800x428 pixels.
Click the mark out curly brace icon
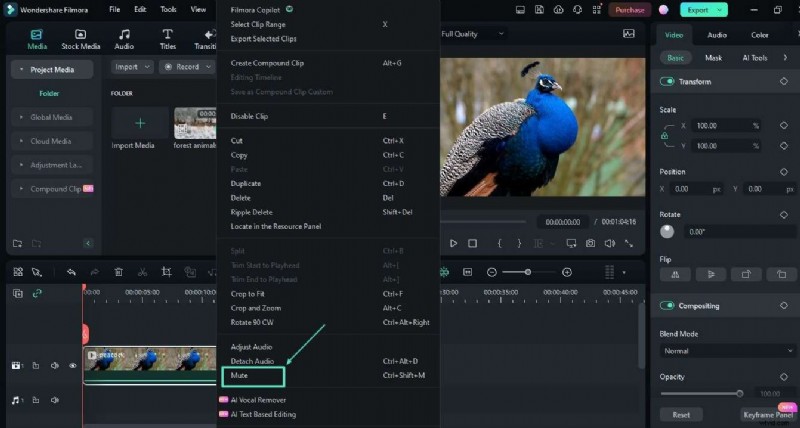pos(519,243)
